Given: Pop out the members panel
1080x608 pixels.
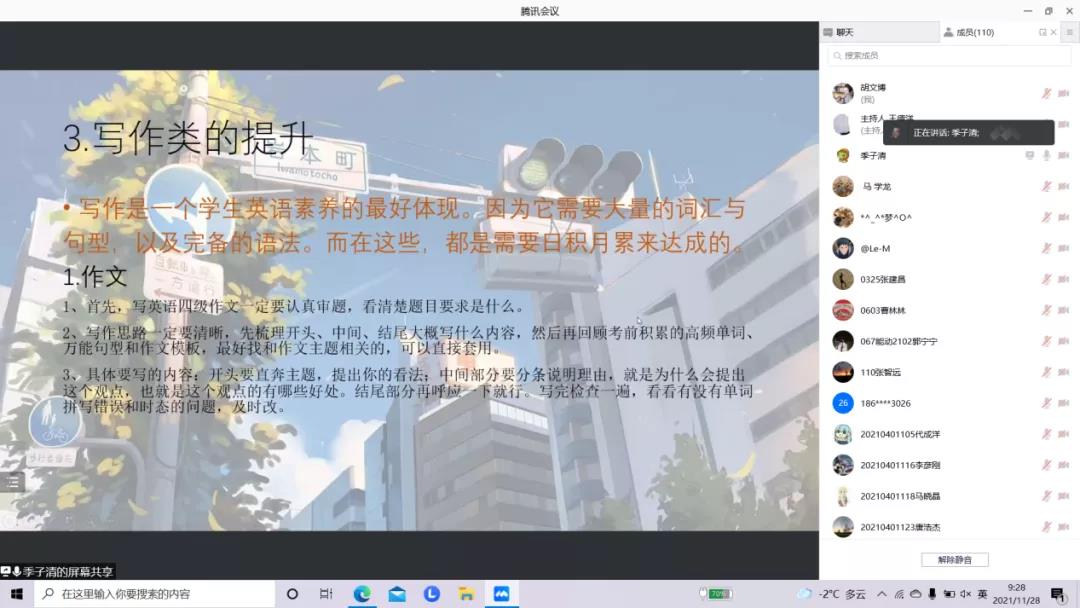Looking at the screenshot, I should click(x=1042, y=33).
